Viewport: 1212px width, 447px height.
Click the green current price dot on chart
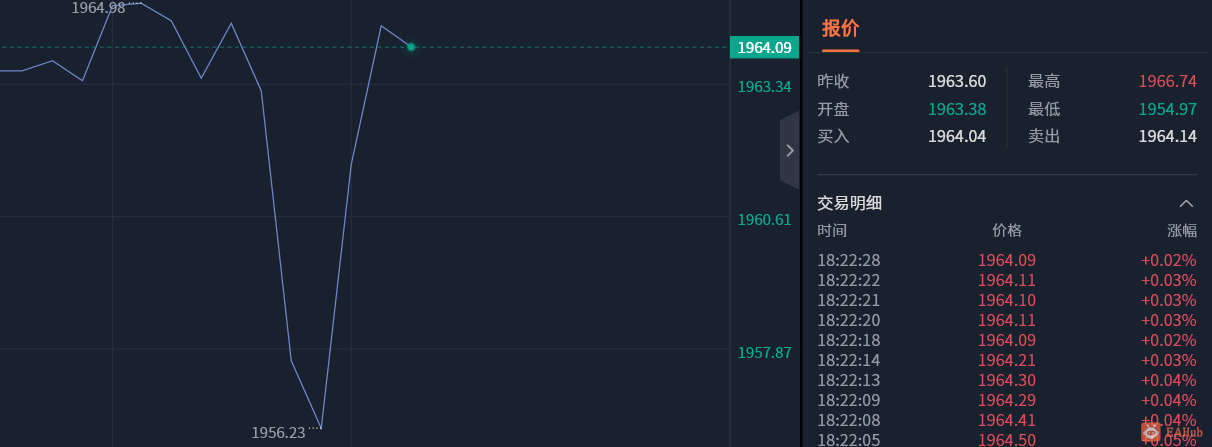411,47
